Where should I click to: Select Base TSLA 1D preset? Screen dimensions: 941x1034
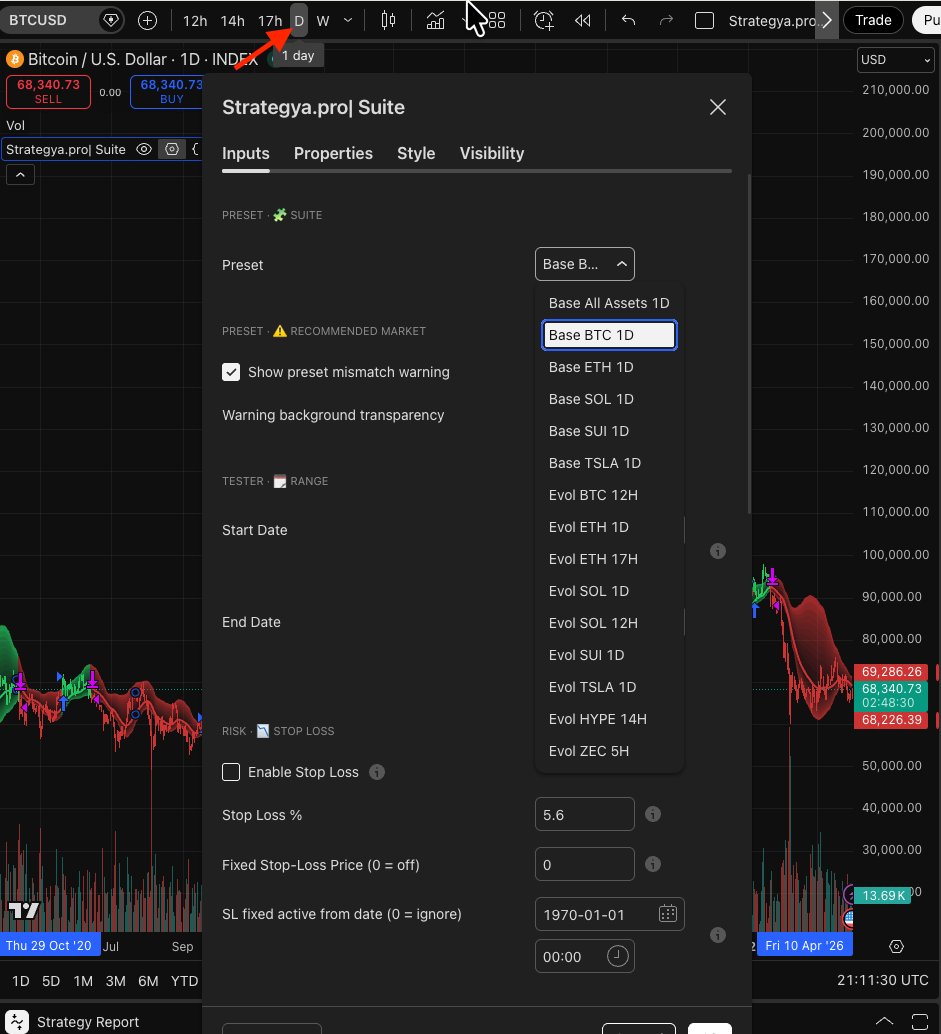[609, 463]
